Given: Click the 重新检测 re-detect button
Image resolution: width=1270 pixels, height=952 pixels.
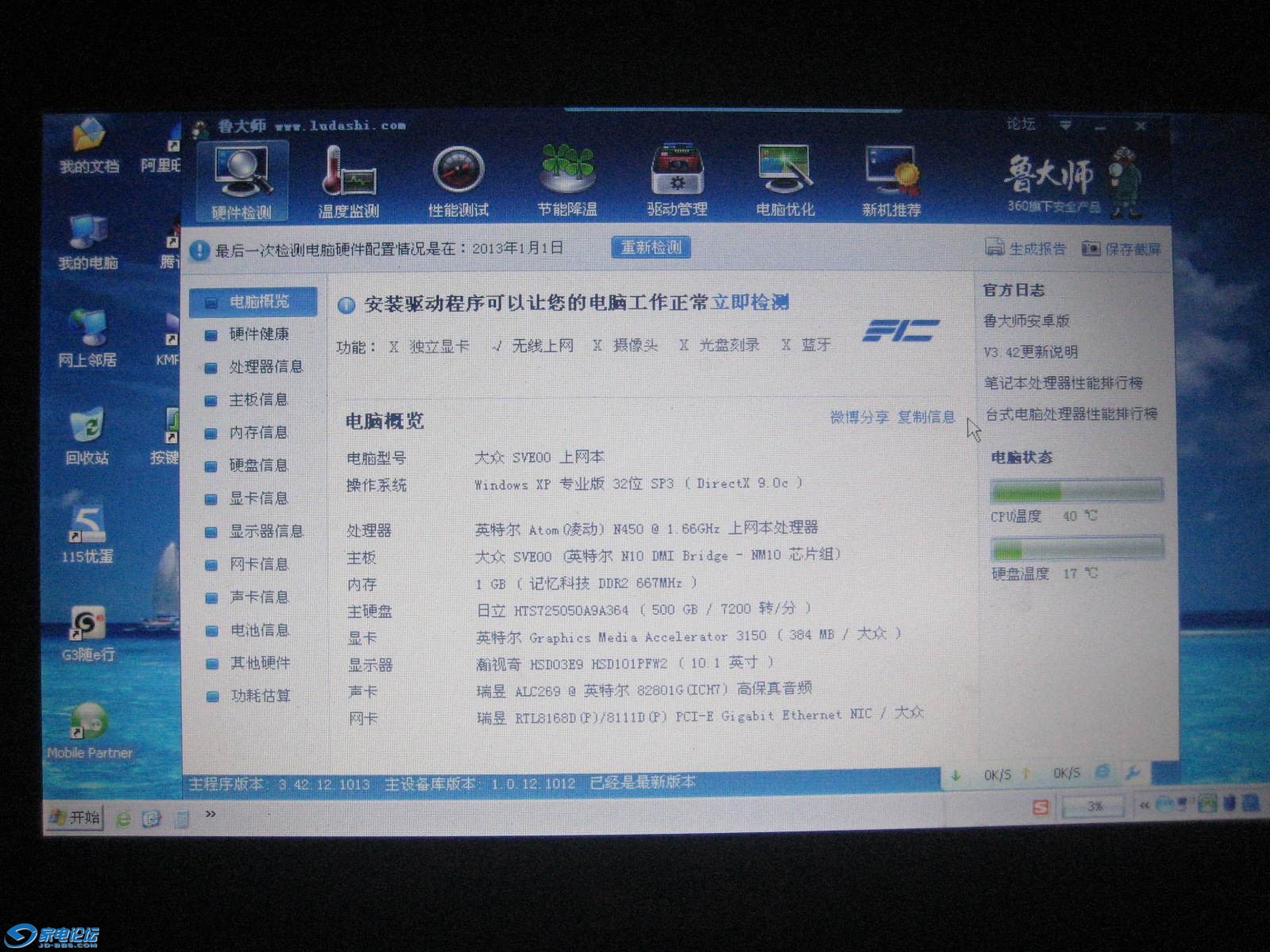Looking at the screenshot, I should [x=651, y=248].
